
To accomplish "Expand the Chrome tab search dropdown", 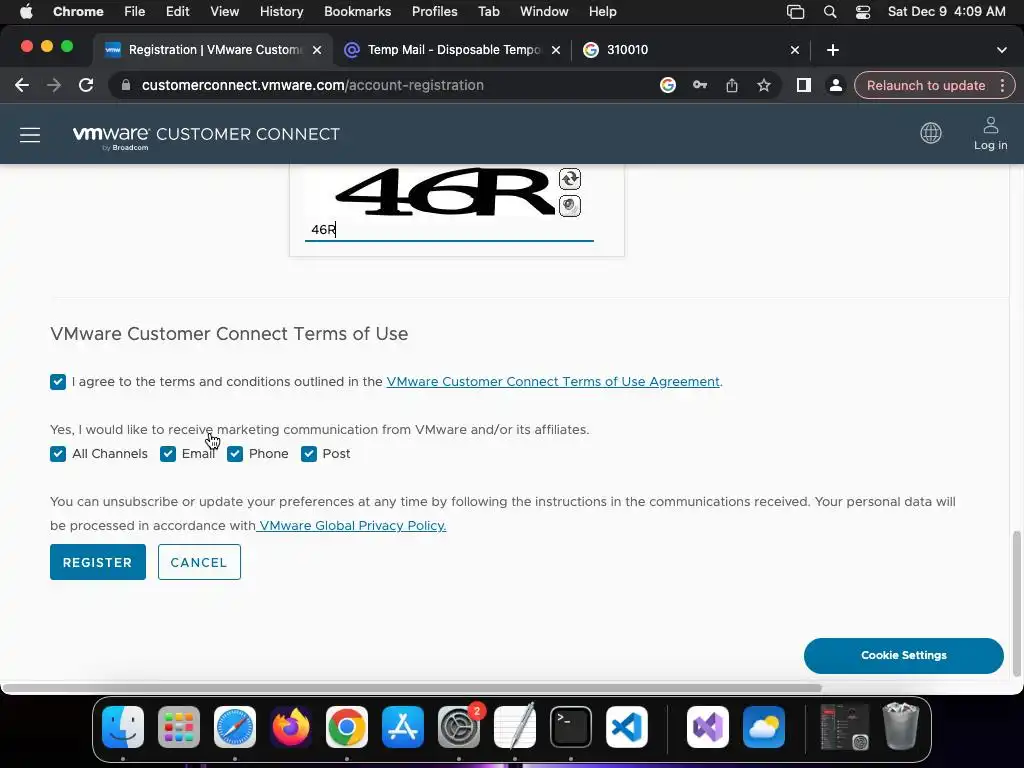I will click(1002, 50).
